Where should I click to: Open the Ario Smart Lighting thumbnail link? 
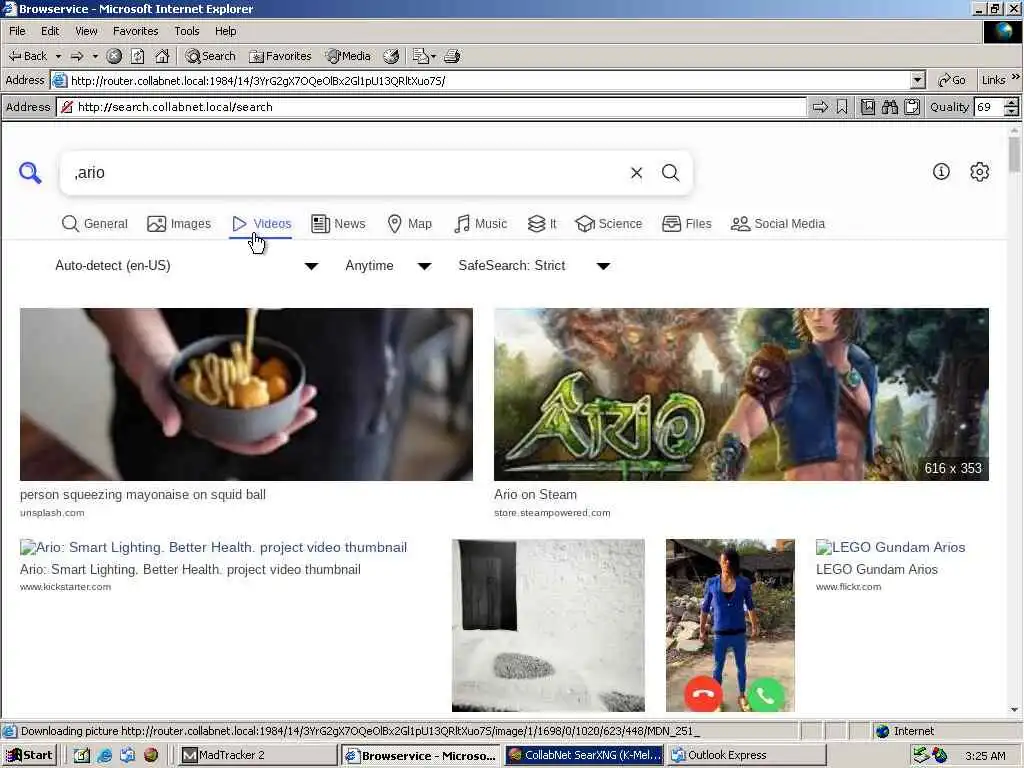(x=214, y=547)
